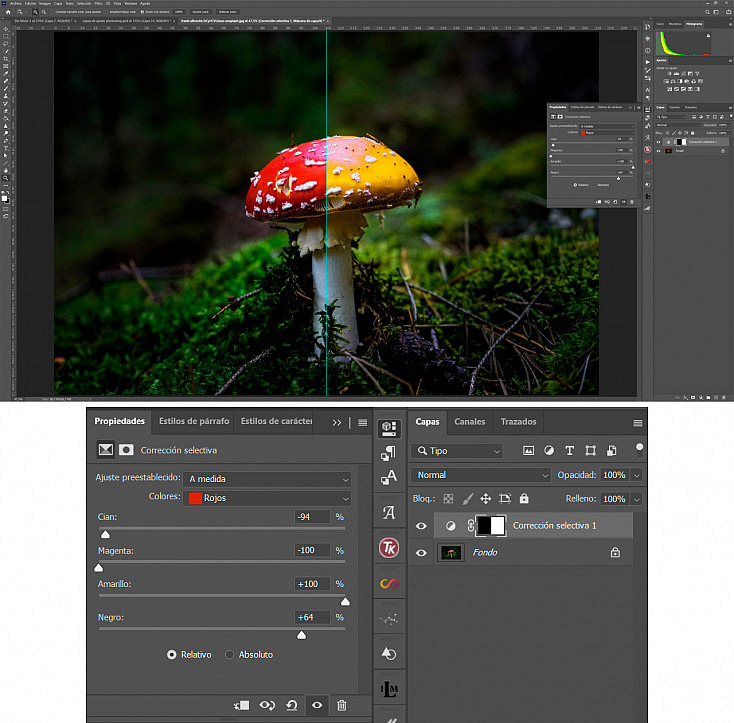Click search magnifier at top right of Photoshop
Viewport: 734px width, 723px height.
tap(707, 12)
